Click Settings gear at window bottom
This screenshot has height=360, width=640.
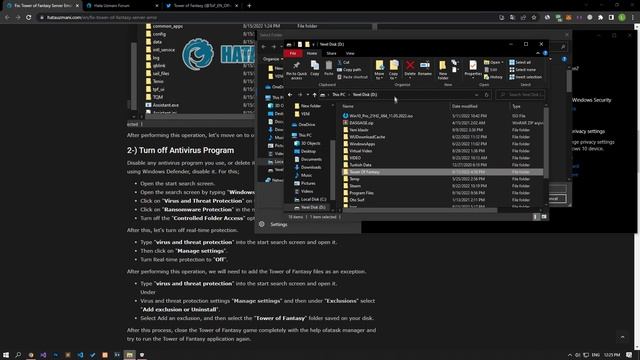point(262,224)
